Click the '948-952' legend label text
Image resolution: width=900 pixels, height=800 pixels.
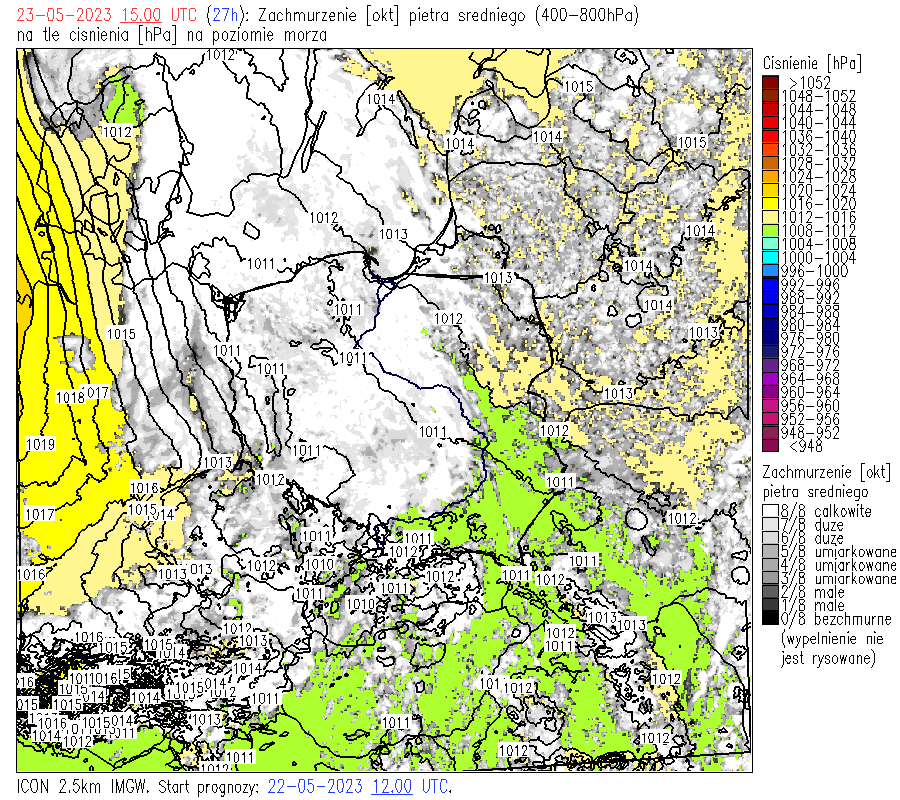(x=810, y=433)
